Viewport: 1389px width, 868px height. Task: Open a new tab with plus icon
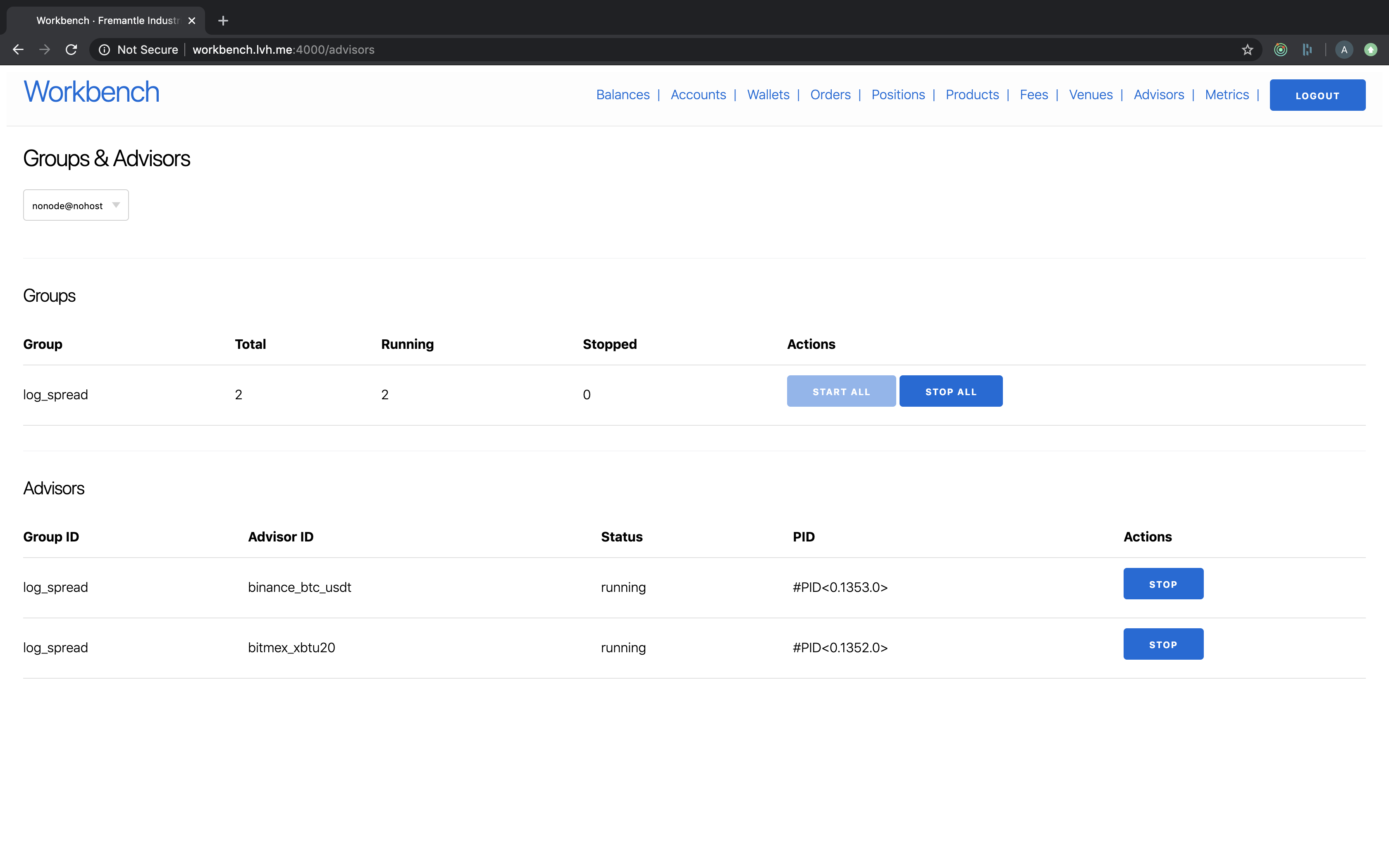(x=223, y=21)
